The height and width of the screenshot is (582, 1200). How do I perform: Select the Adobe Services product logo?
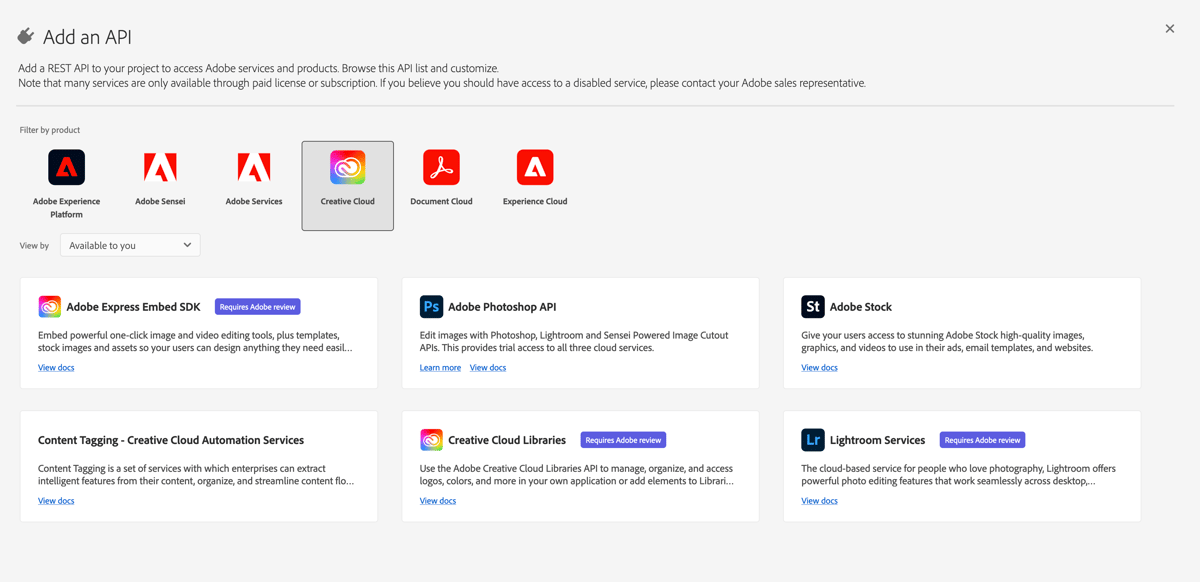254,166
